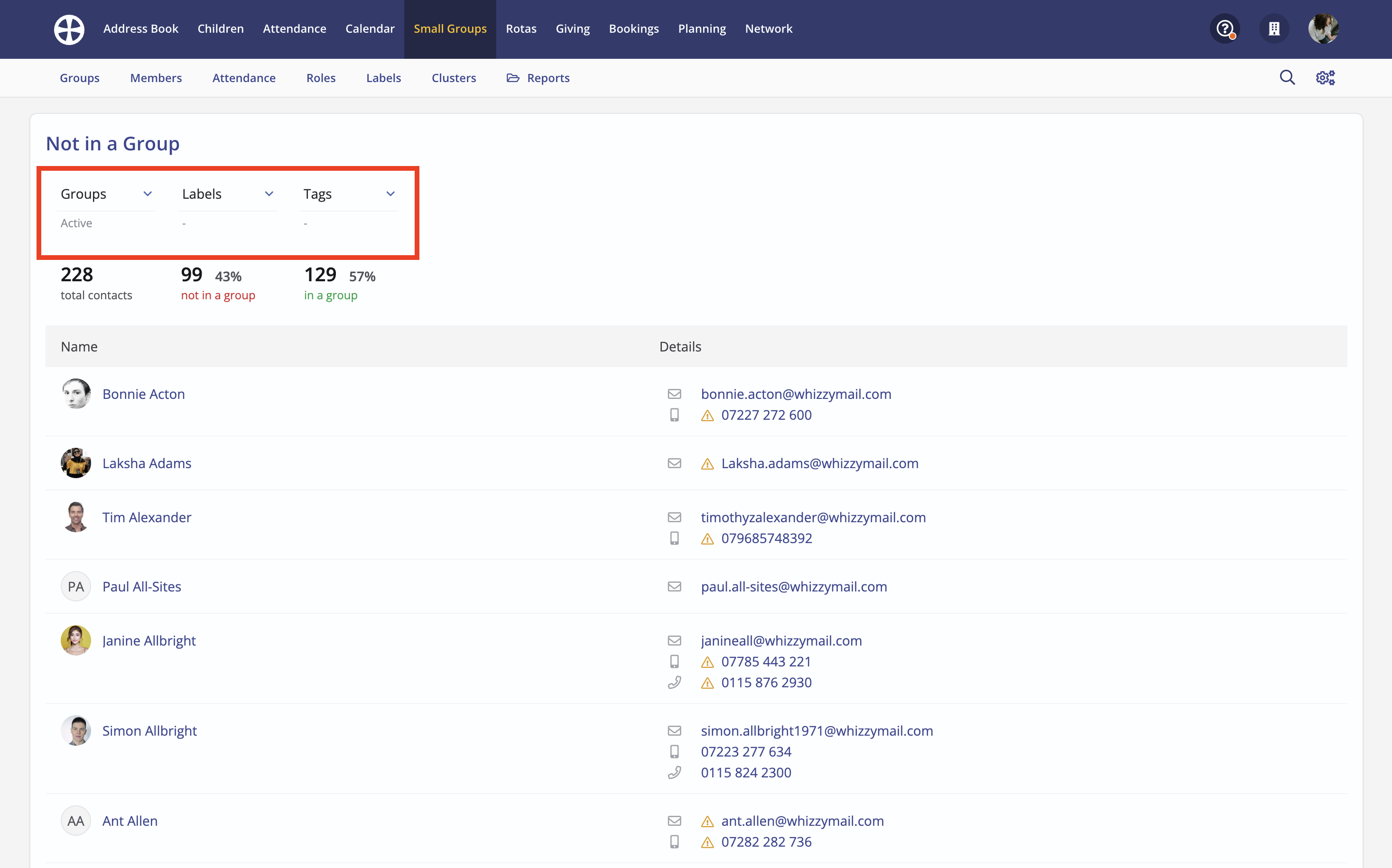Go to the Members tab
Viewport: 1392px width, 868px height.
click(x=156, y=78)
